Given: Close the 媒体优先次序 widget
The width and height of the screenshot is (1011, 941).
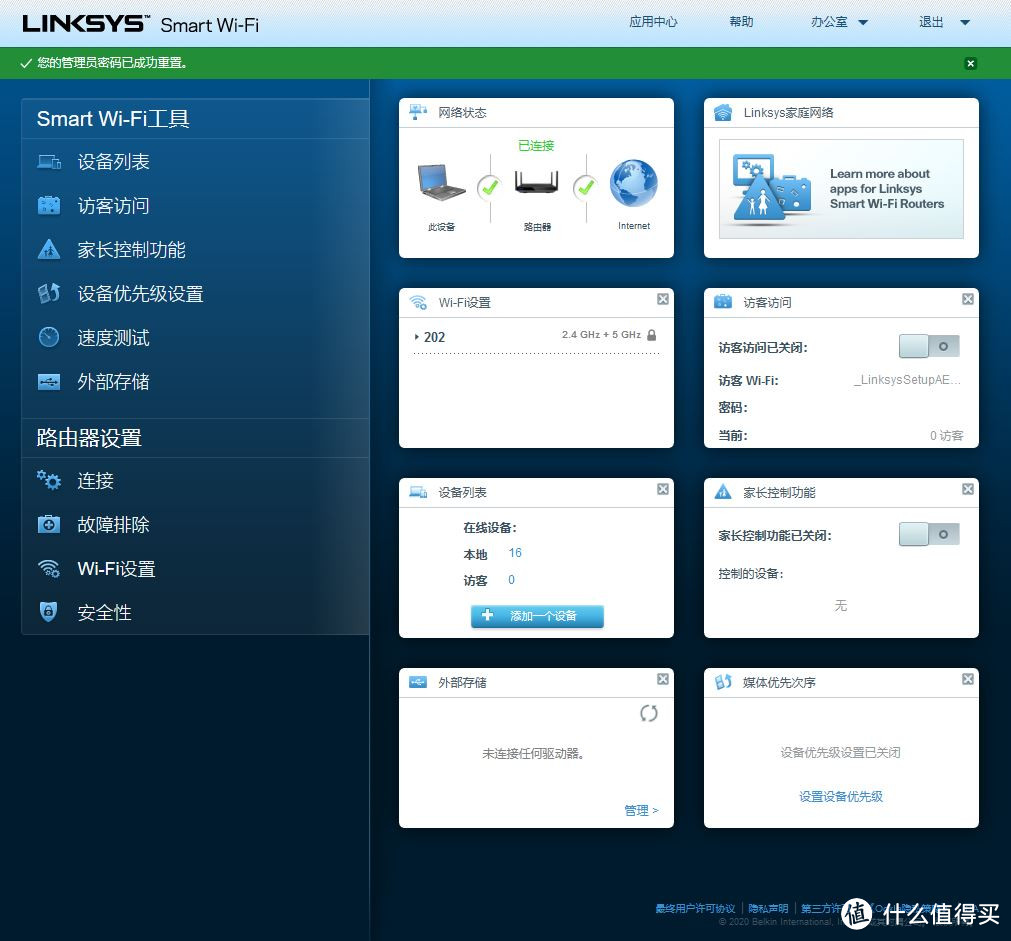Looking at the screenshot, I should tap(968, 679).
